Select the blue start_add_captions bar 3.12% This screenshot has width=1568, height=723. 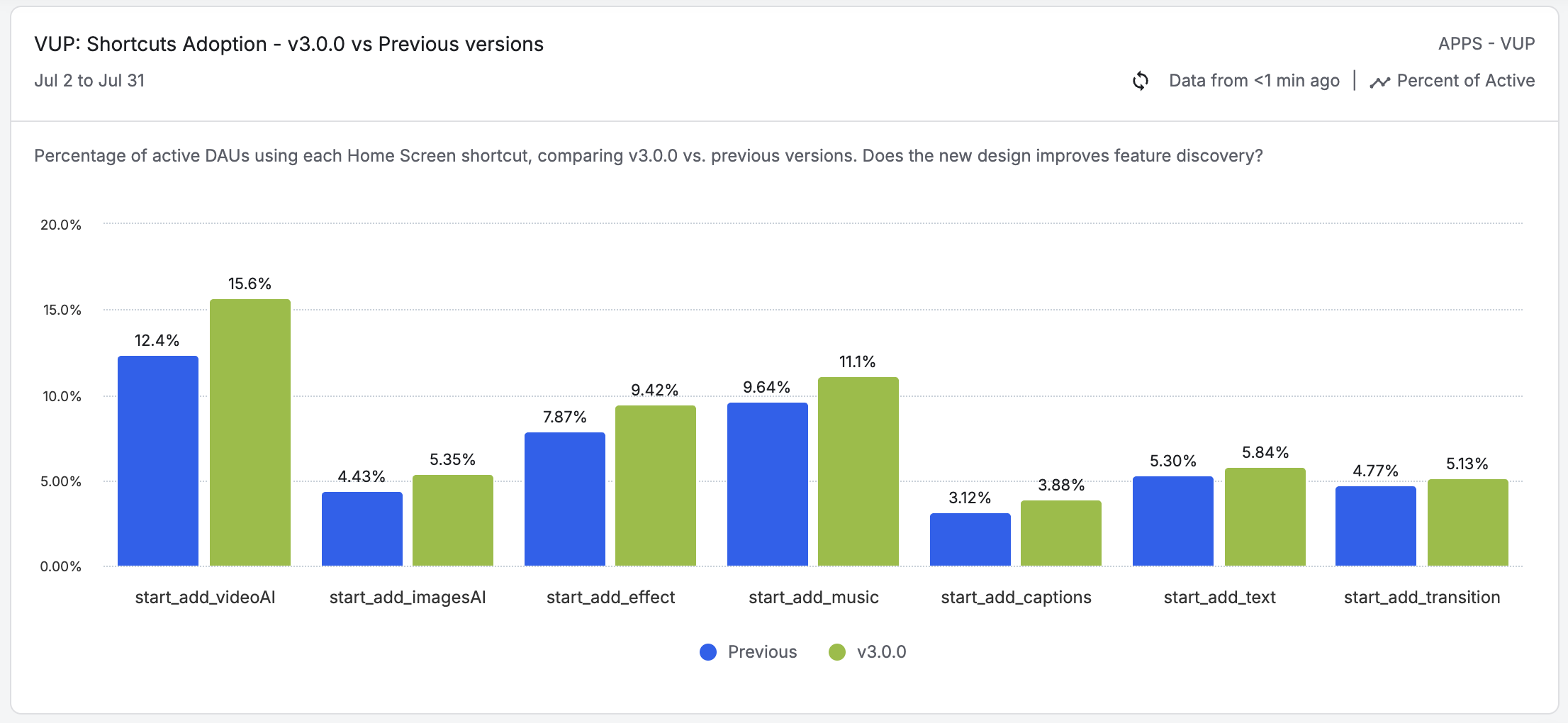click(970, 539)
